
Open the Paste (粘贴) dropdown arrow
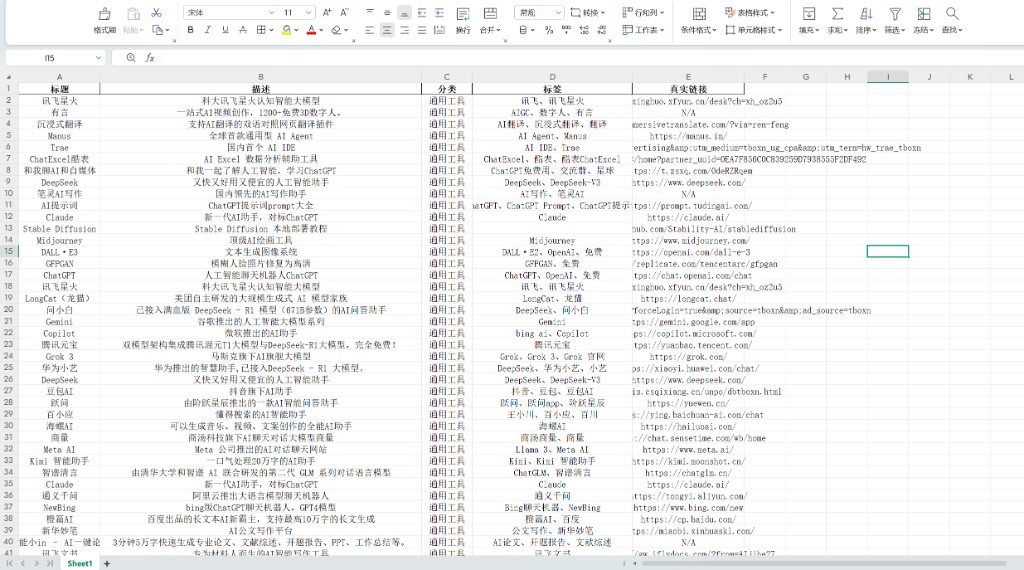point(142,30)
